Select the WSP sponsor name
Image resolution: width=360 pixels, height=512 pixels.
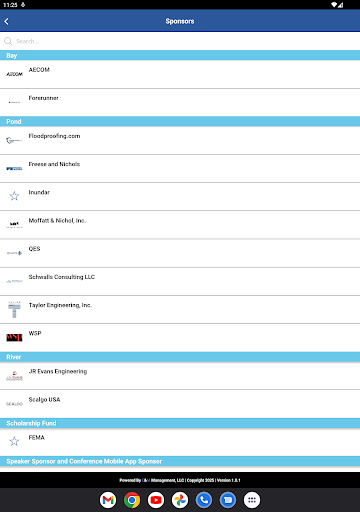35,333
